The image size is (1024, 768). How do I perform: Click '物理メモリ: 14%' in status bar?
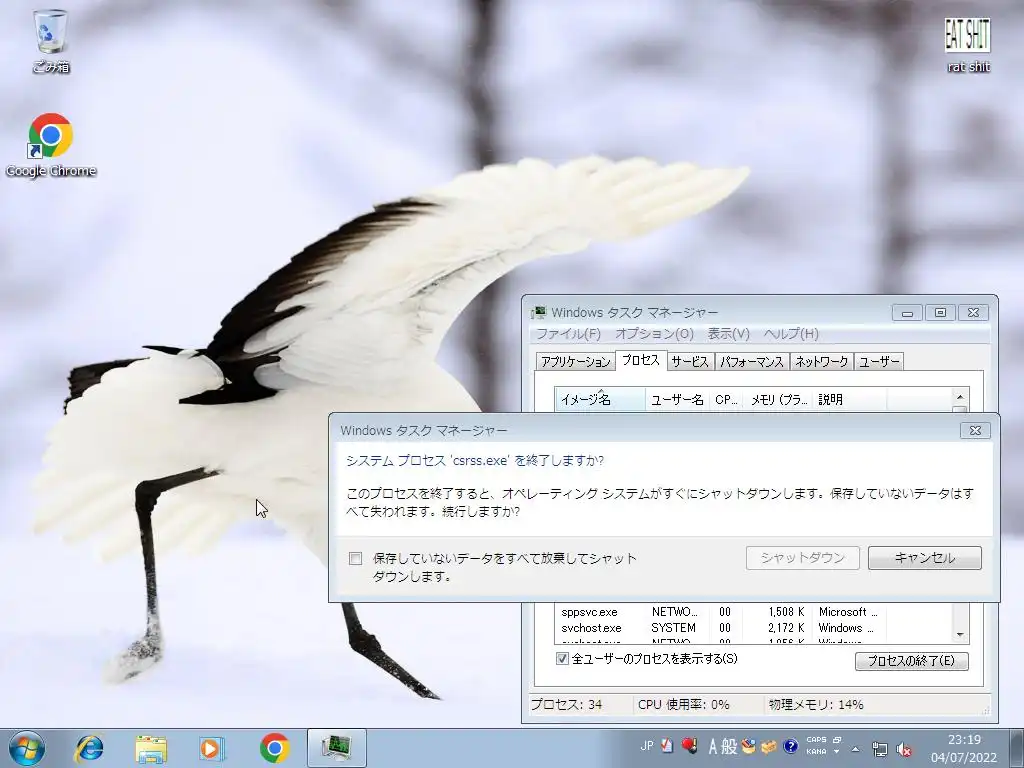coord(816,705)
